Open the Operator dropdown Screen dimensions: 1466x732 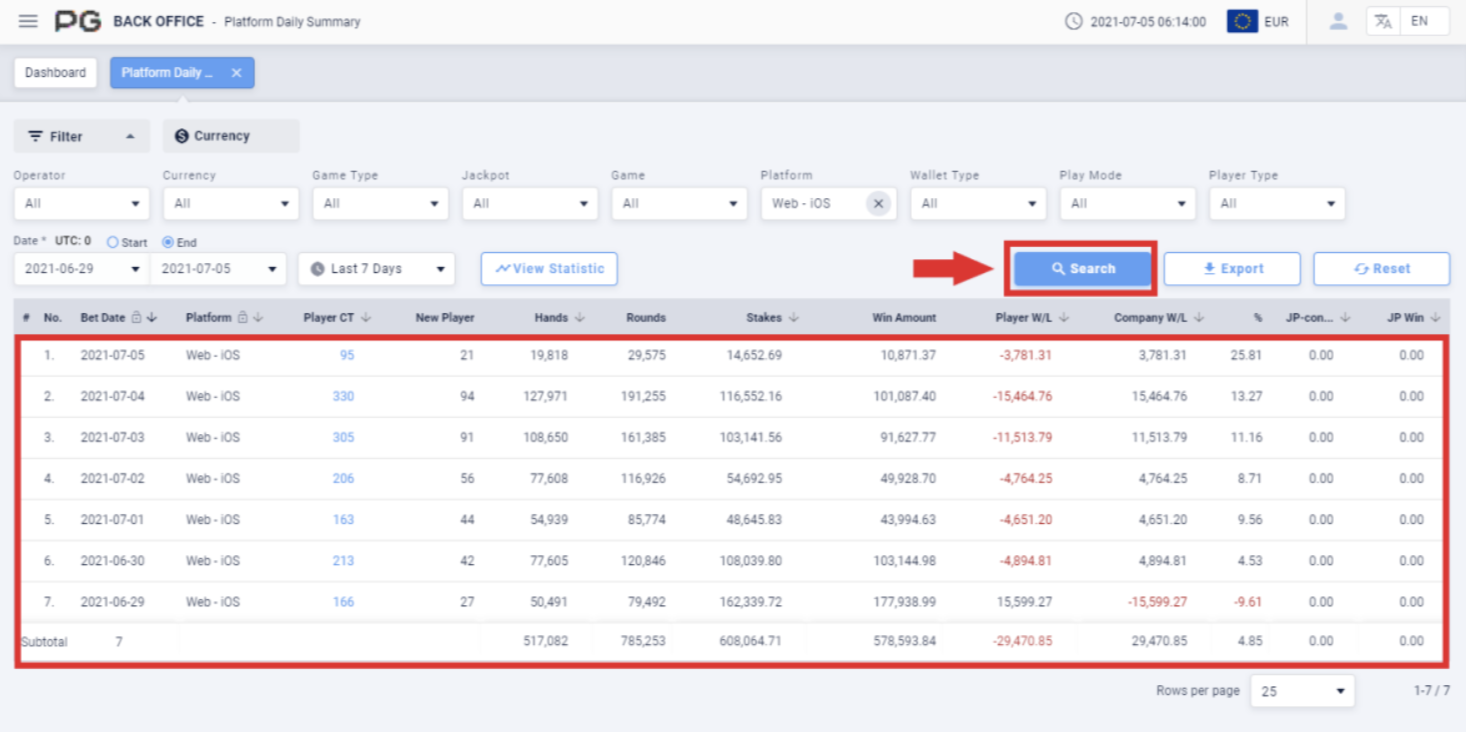[81, 203]
